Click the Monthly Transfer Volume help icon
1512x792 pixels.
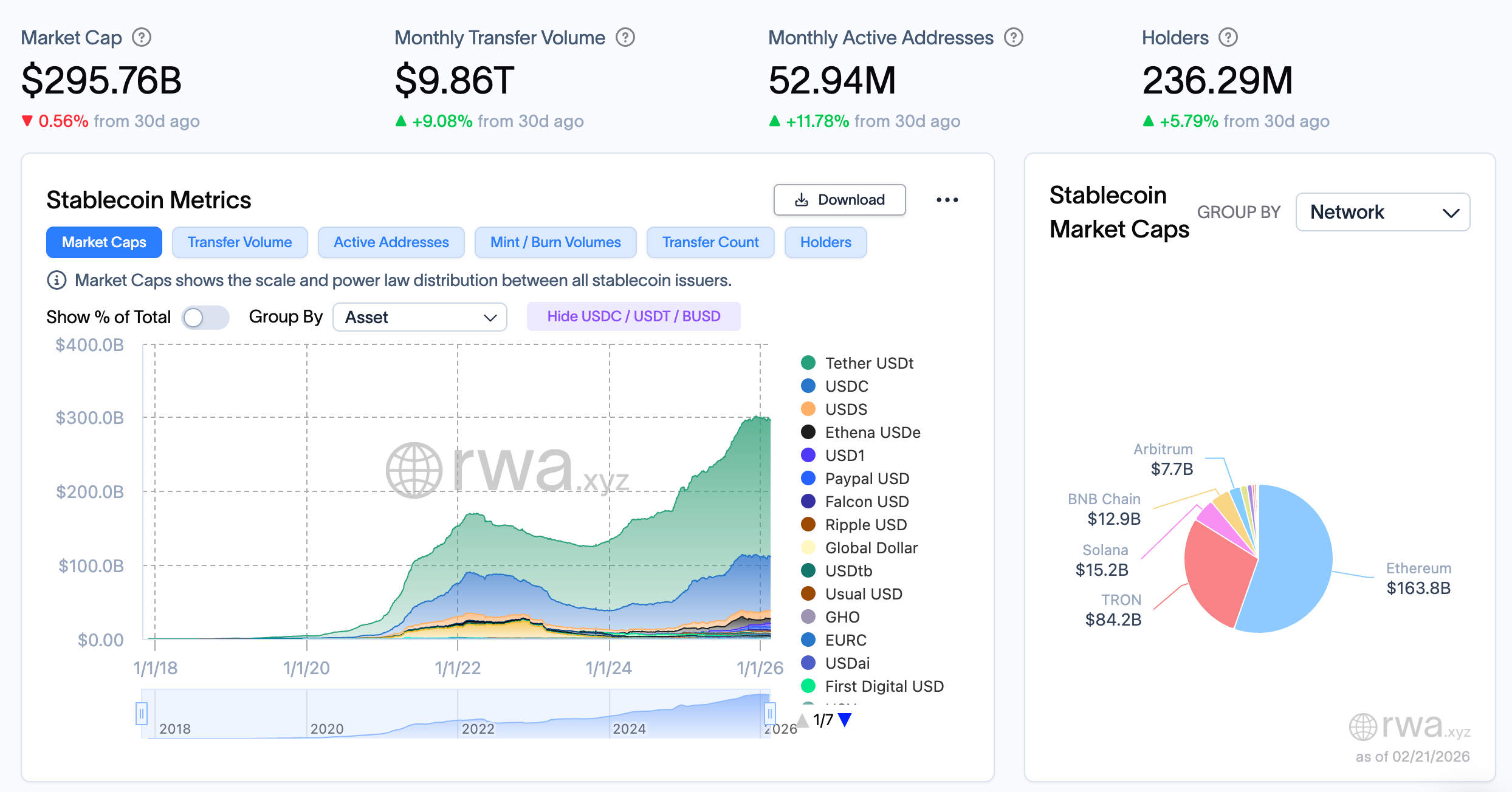(x=625, y=38)
